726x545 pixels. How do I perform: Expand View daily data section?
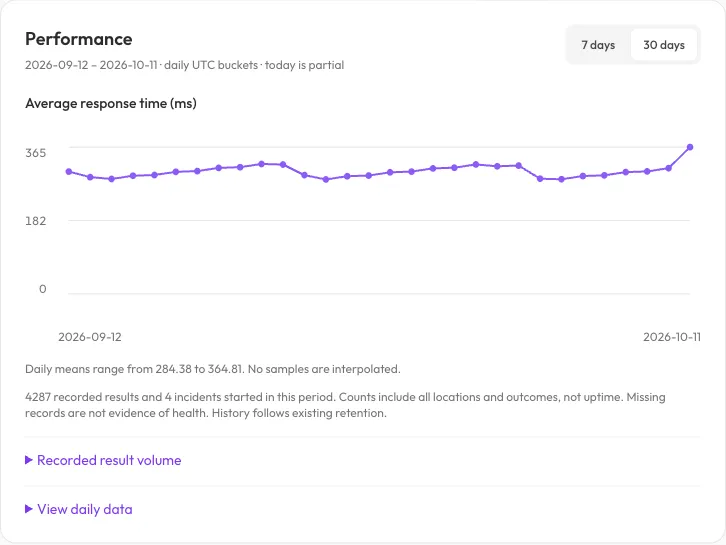coord(79,509)
